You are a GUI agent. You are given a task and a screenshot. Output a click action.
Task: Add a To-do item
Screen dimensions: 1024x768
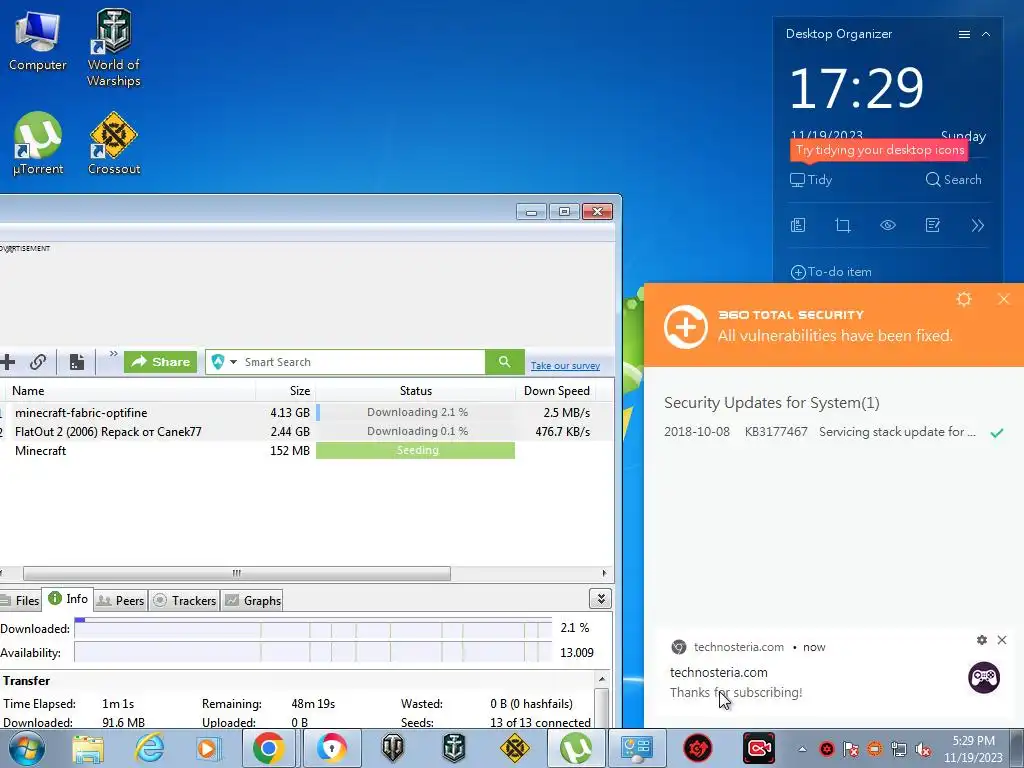[831, 272]
